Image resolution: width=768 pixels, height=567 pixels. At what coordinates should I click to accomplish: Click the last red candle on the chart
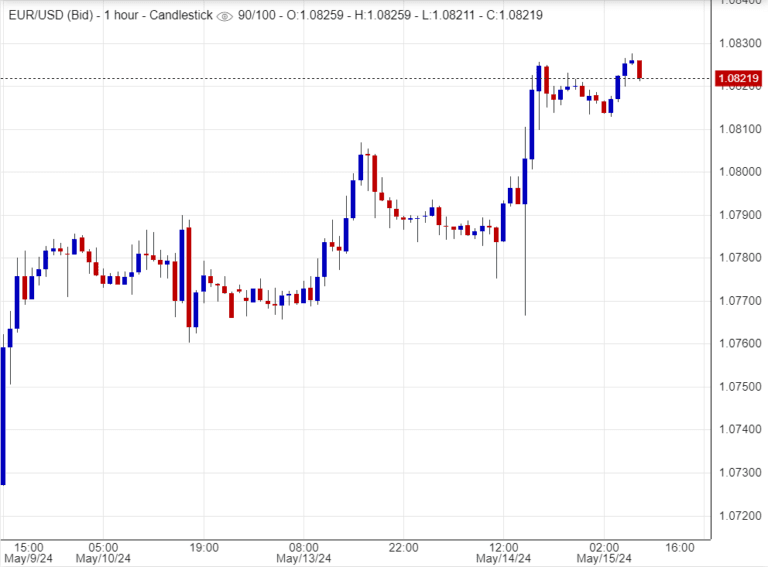639,69
